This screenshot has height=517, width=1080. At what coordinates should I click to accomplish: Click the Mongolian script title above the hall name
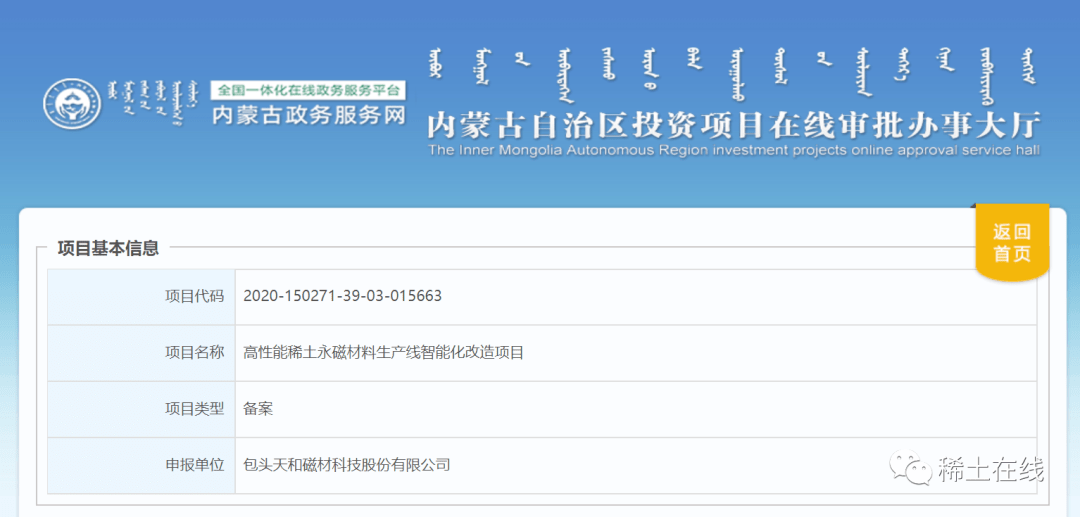(733, 74)
